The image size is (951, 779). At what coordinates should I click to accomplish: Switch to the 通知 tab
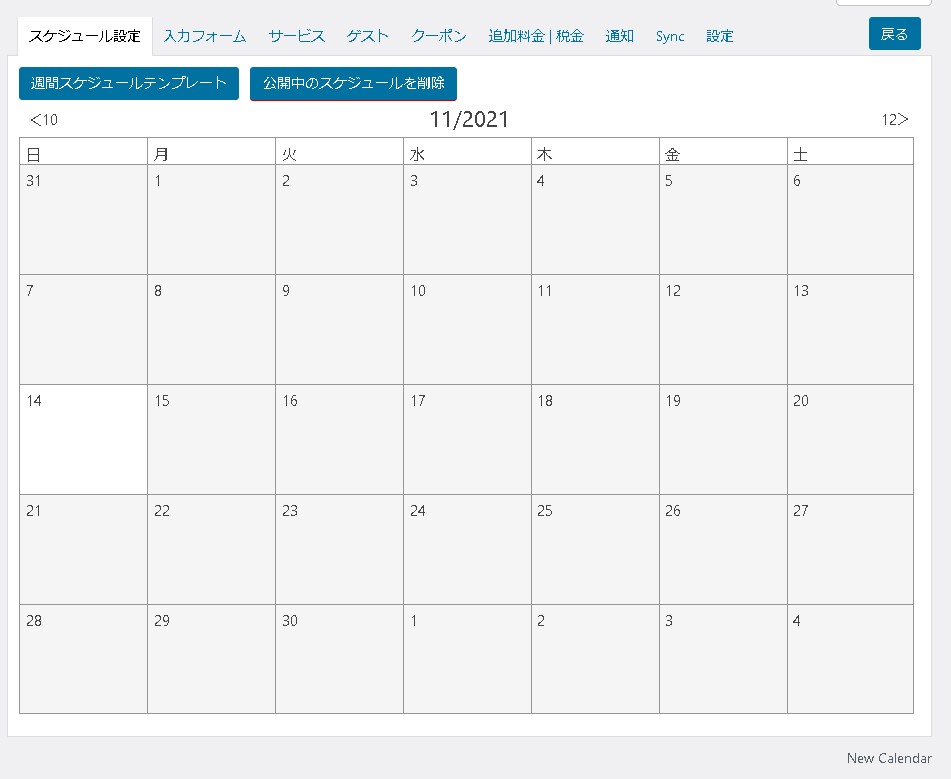coord(620,36)
